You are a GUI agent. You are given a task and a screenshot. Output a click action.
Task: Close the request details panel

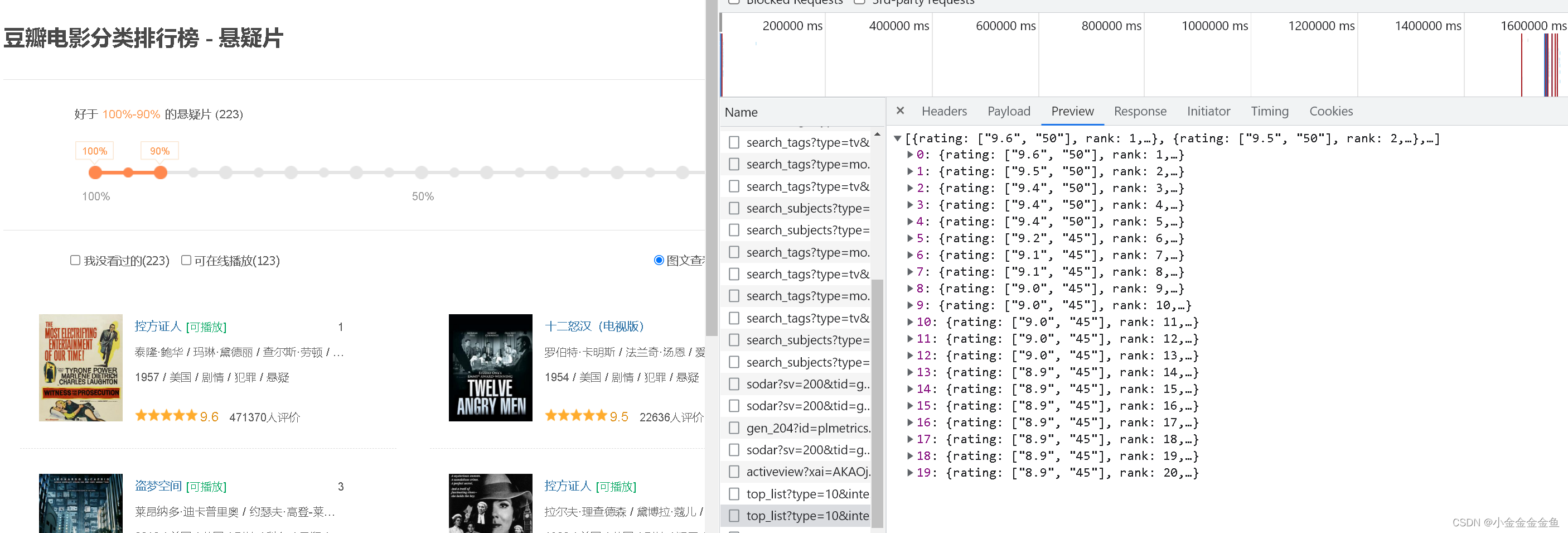pyautogui.click(x=899, y=111)
